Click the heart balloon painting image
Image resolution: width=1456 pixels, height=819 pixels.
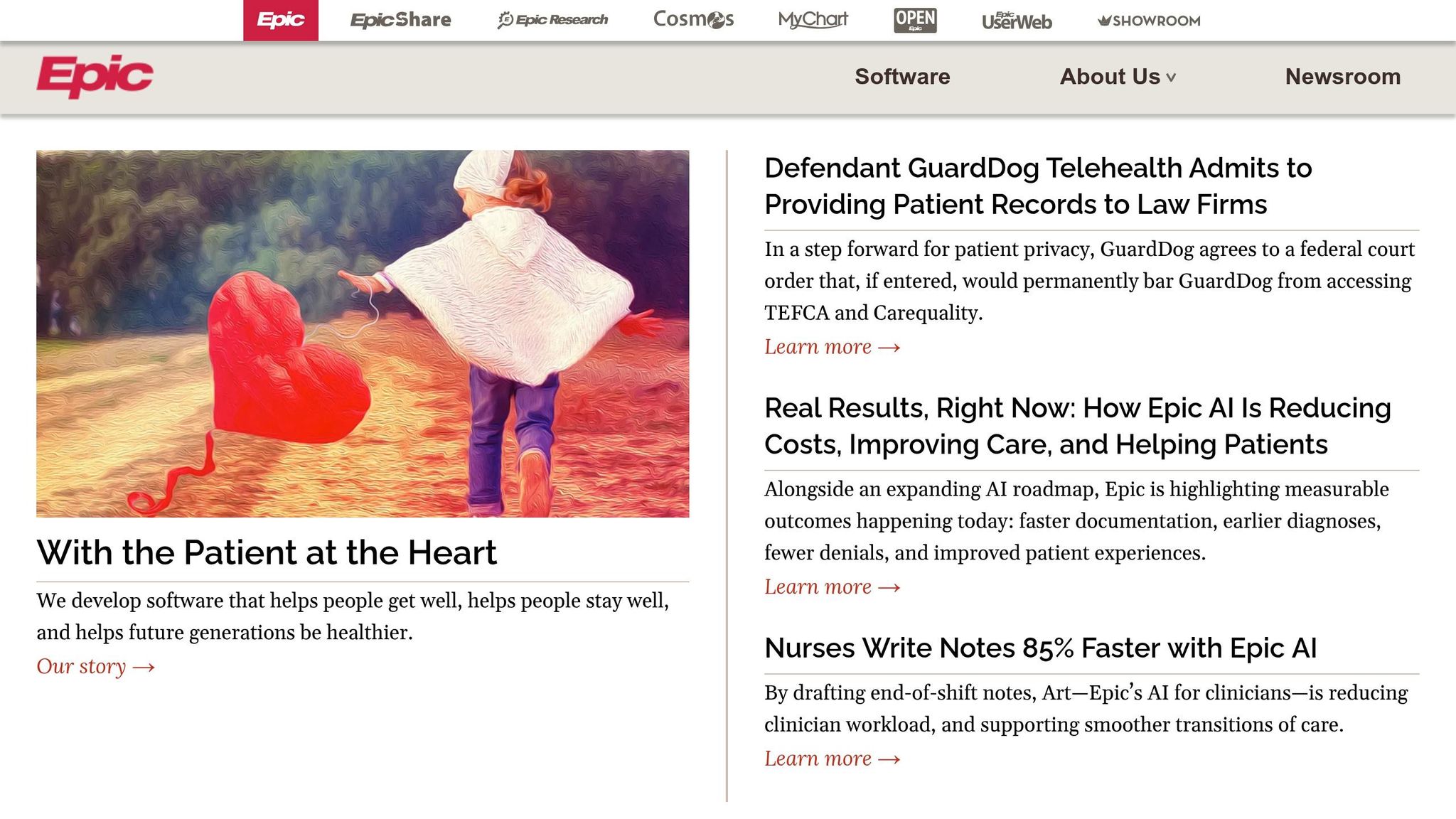tap(363, 333)
